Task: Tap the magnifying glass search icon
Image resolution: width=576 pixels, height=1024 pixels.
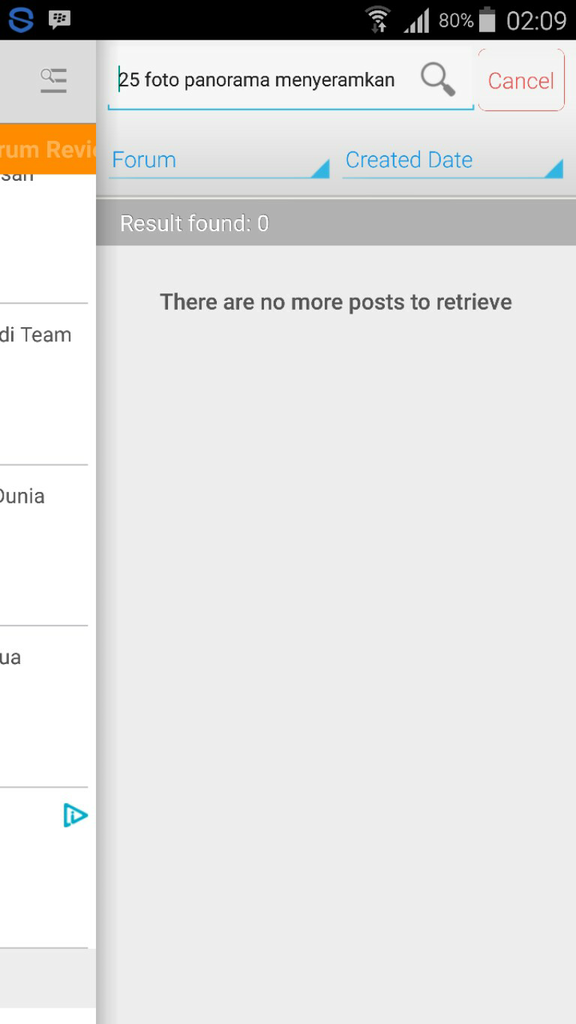Action: click(438, 80)
